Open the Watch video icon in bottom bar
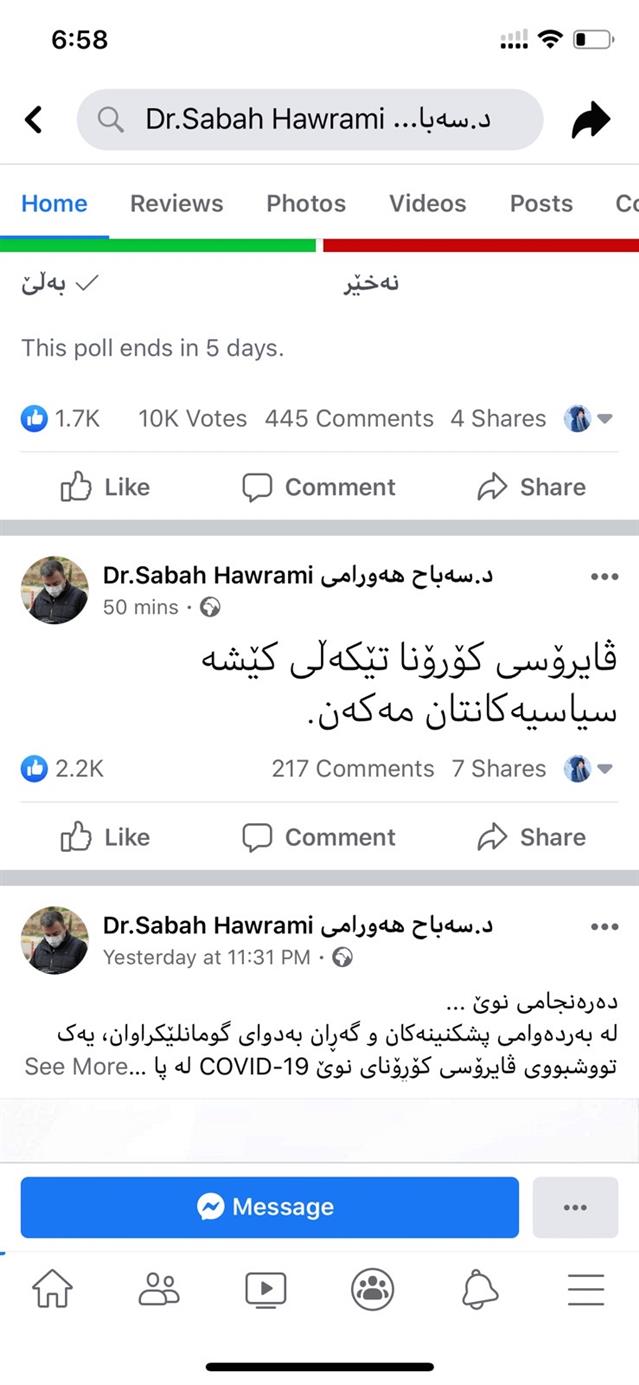Viewport: 639px width, 1385px height. click(265, 1290)
